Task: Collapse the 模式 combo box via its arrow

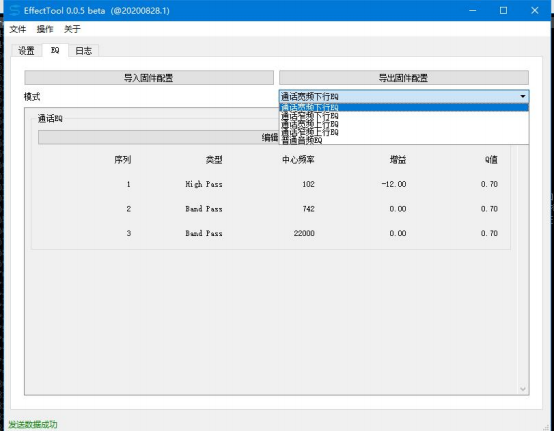Action: click(x=523, y=96)
